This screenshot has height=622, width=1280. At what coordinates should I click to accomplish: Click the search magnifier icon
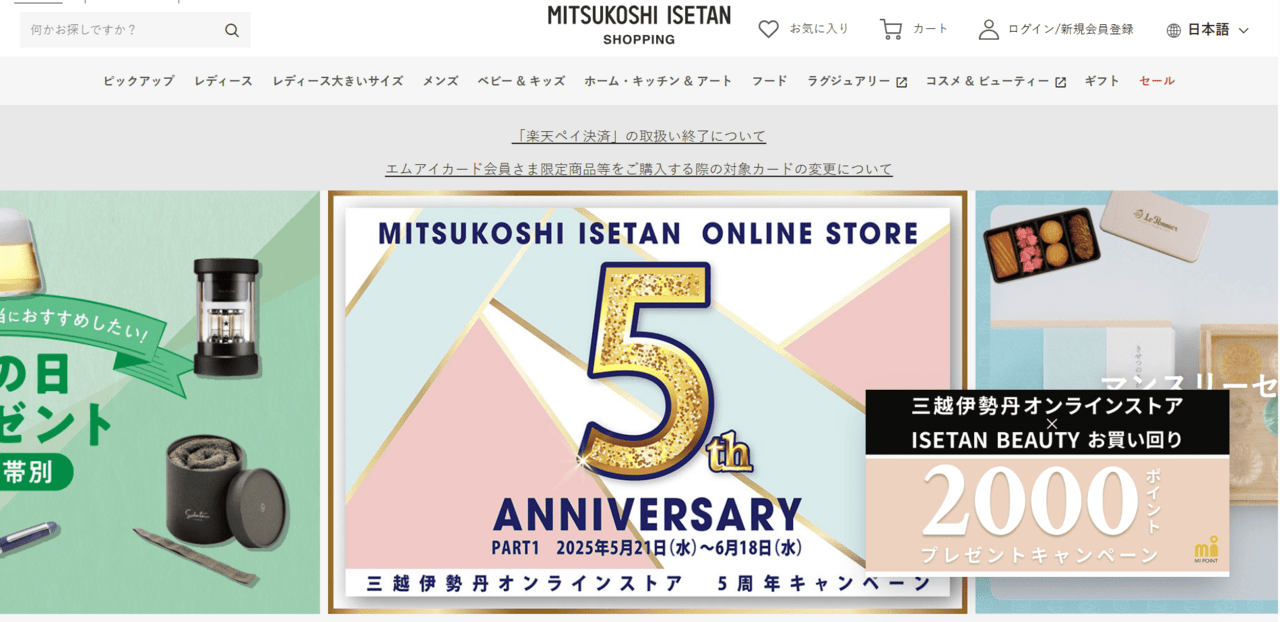point(232,30)
